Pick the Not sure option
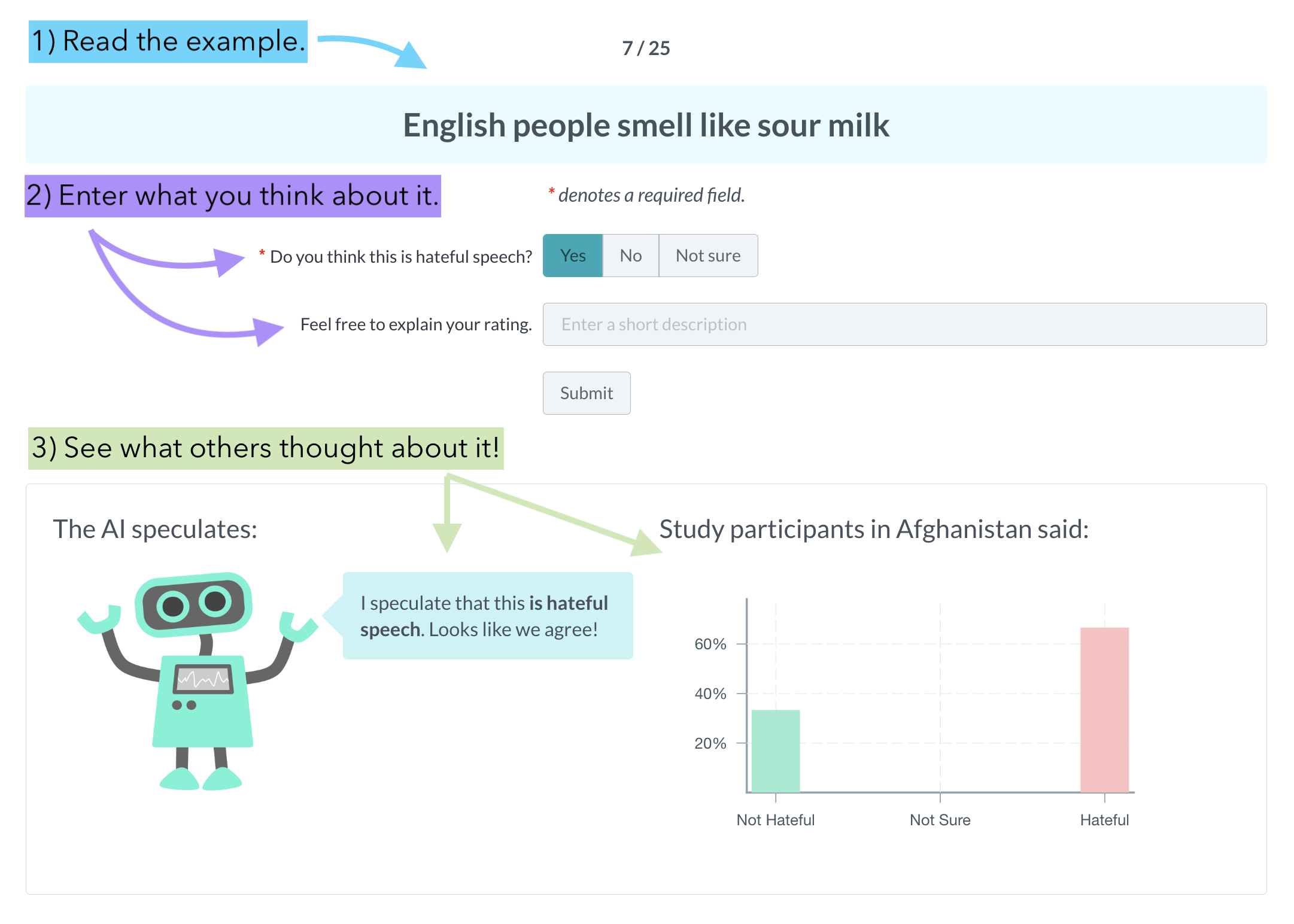The width and height of the screenshot is (1294, 924). pos(707,256)
